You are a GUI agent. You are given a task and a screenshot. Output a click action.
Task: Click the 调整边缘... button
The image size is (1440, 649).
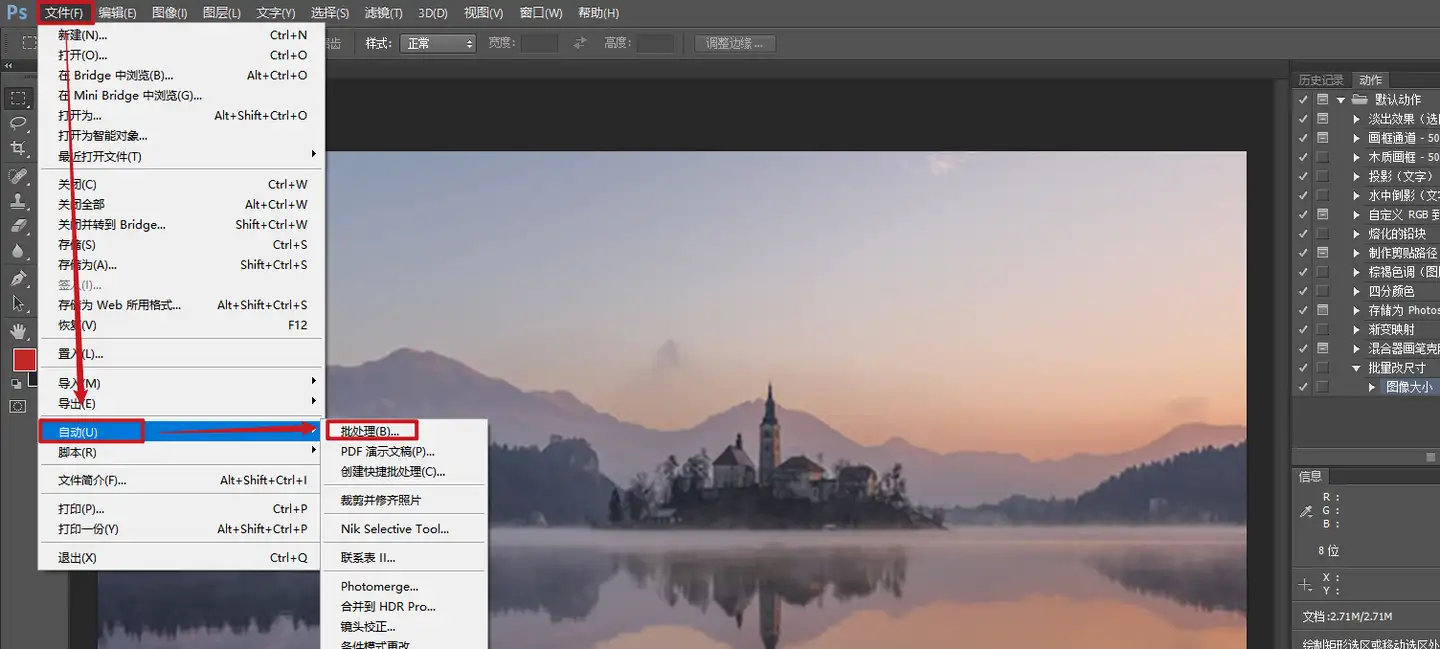[x=734, y=43]
